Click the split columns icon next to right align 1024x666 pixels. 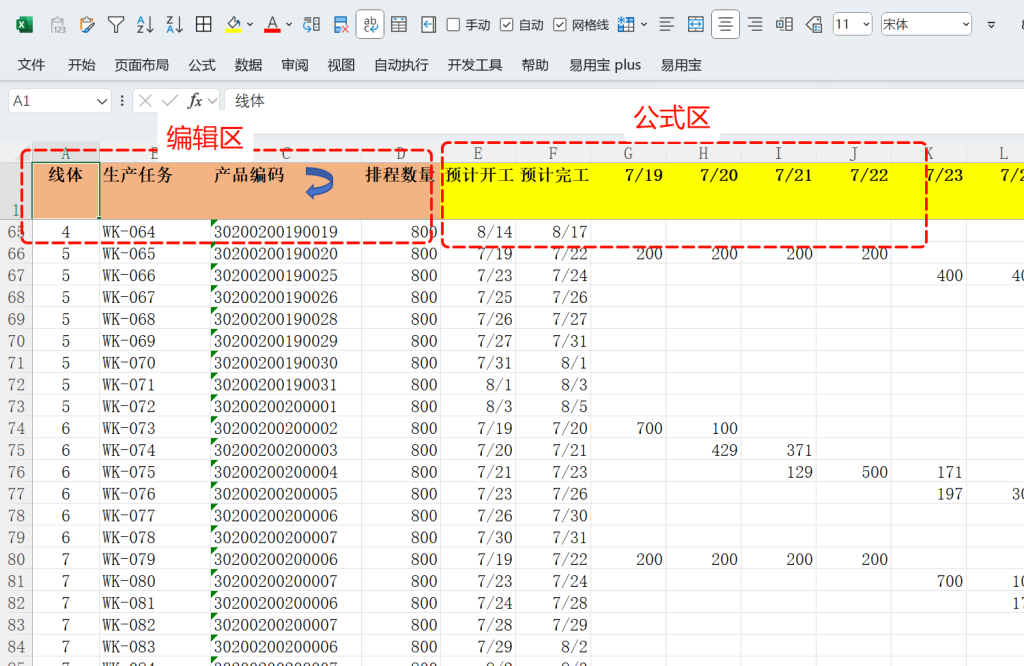click(x=784, y=25)
